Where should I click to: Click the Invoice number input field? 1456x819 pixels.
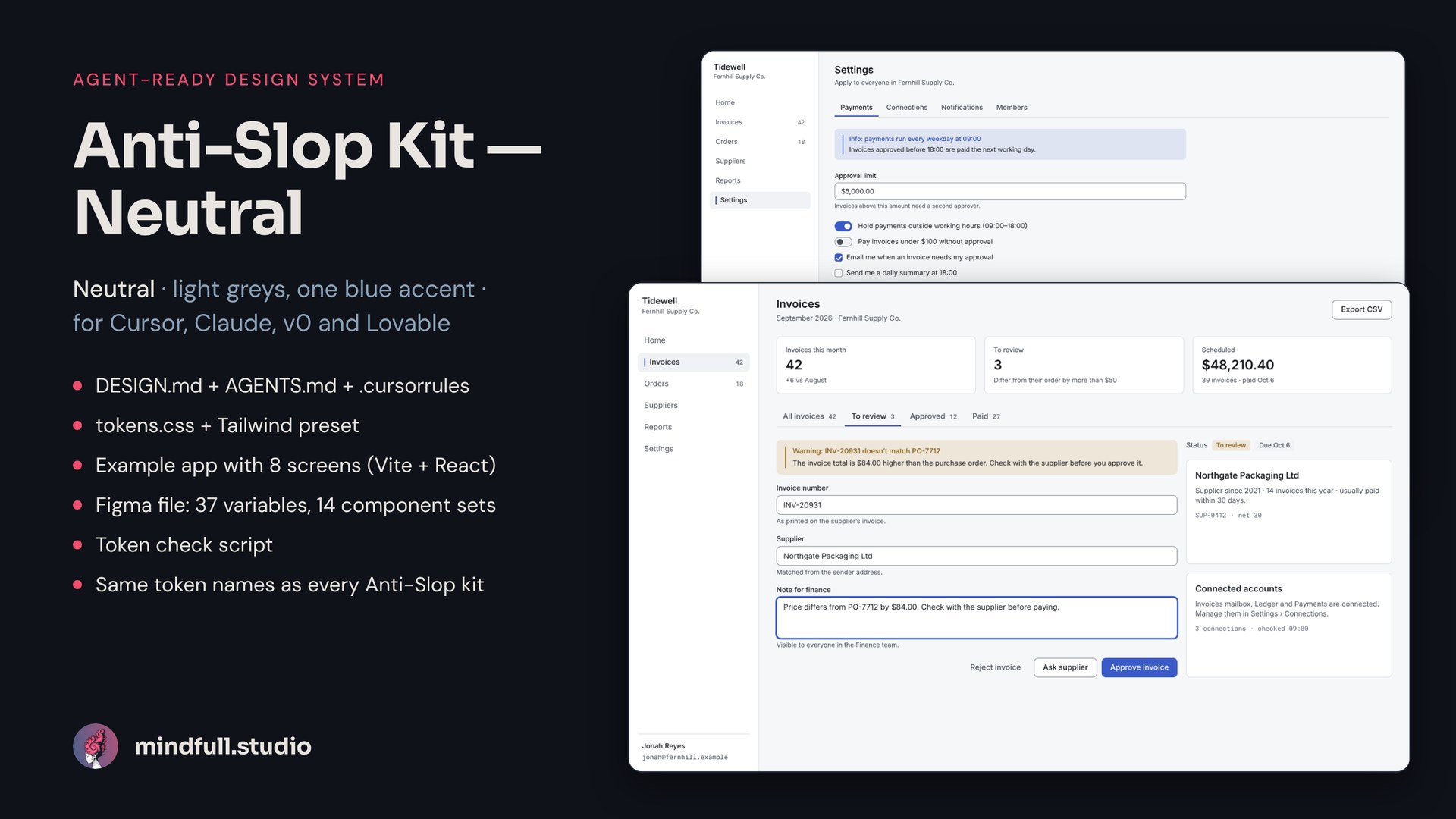(x=977, y=505)
